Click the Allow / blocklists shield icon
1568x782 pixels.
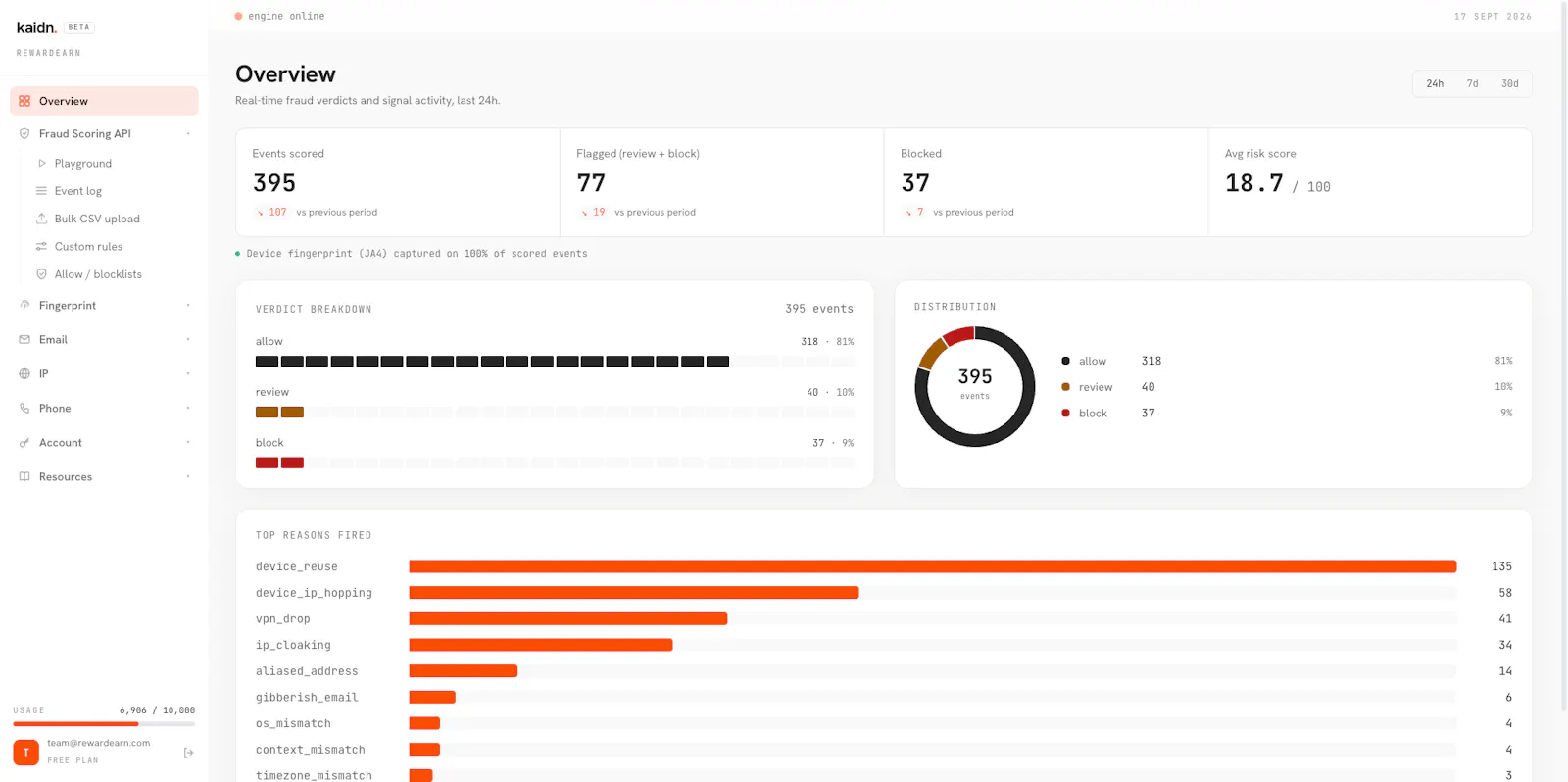click(41, 274)
